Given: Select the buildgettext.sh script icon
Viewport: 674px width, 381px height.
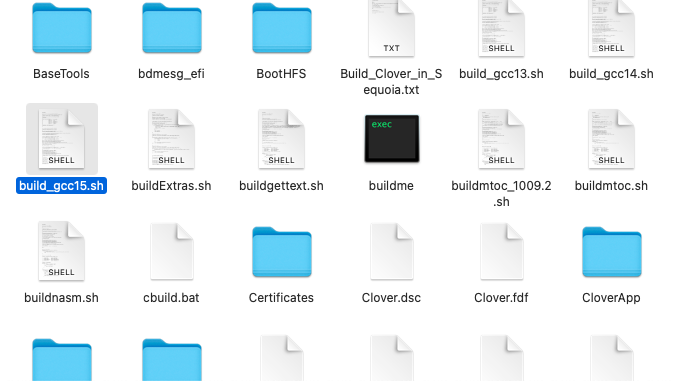Looking at the screenshot, I should (x=282, y=139).
